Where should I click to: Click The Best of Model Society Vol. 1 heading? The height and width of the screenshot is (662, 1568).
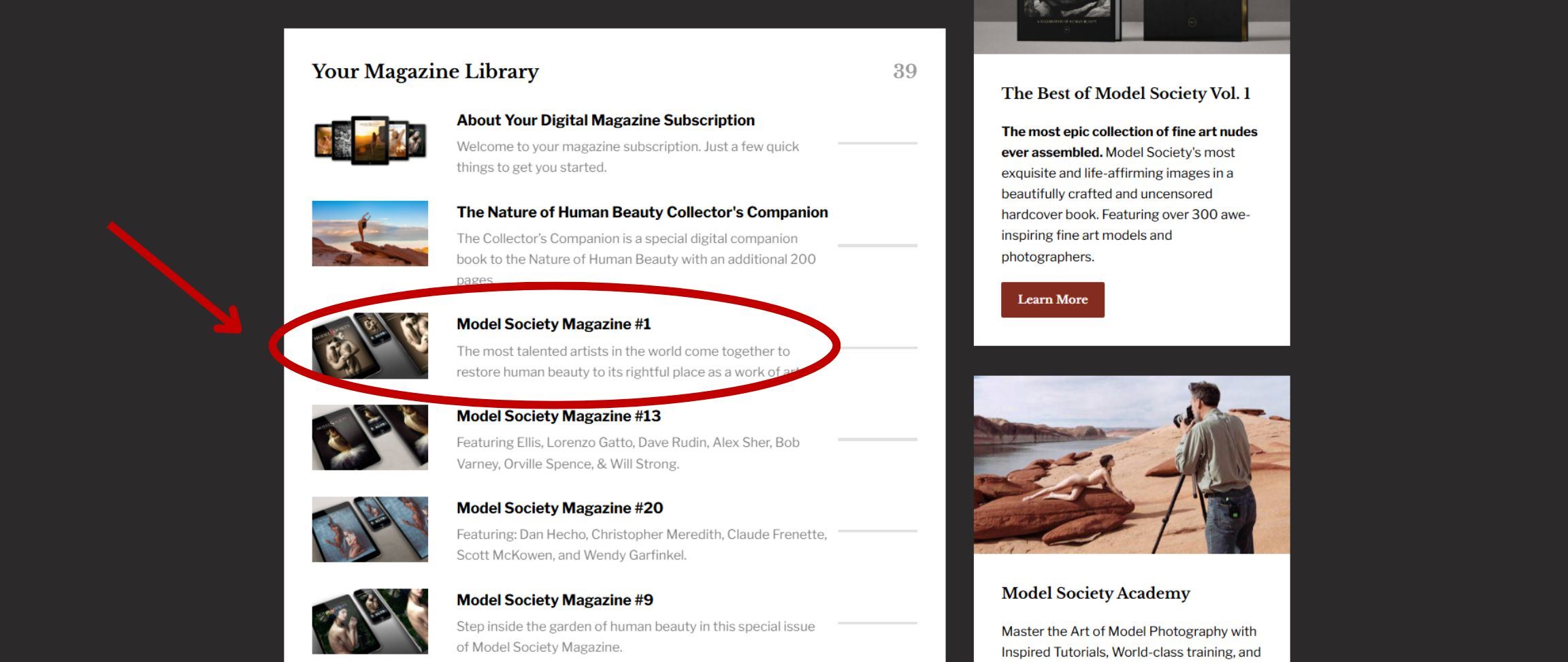[x=1126, y=93]
